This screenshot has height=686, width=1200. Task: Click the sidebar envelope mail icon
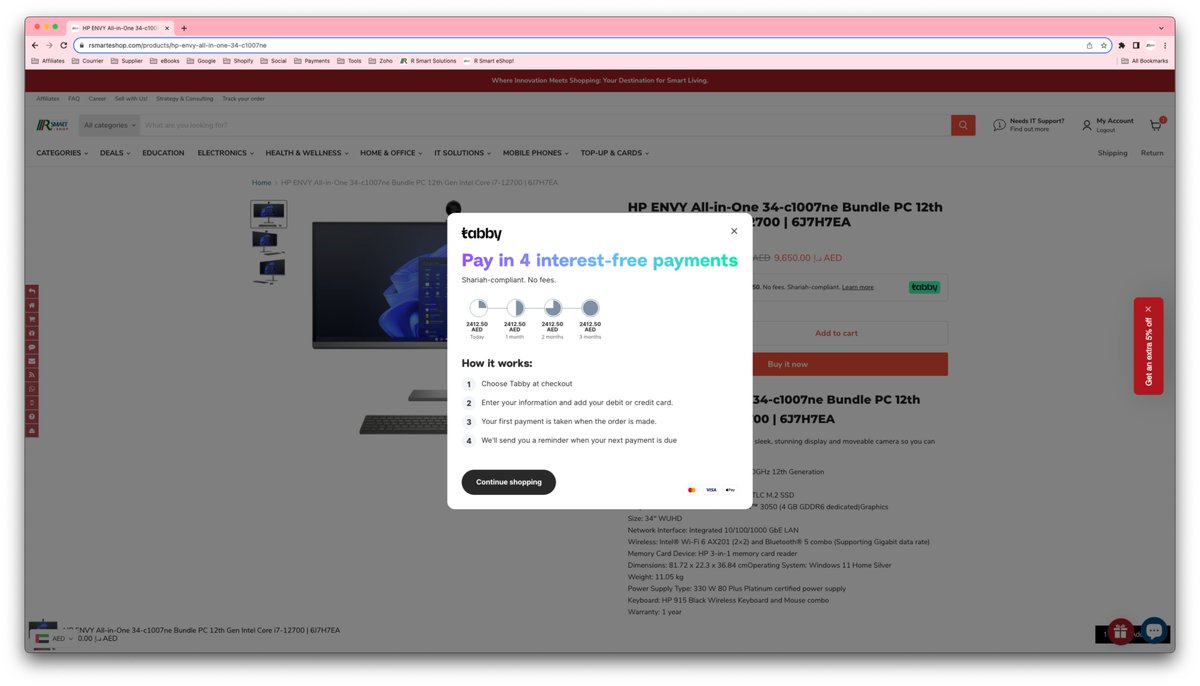point(32,361)
